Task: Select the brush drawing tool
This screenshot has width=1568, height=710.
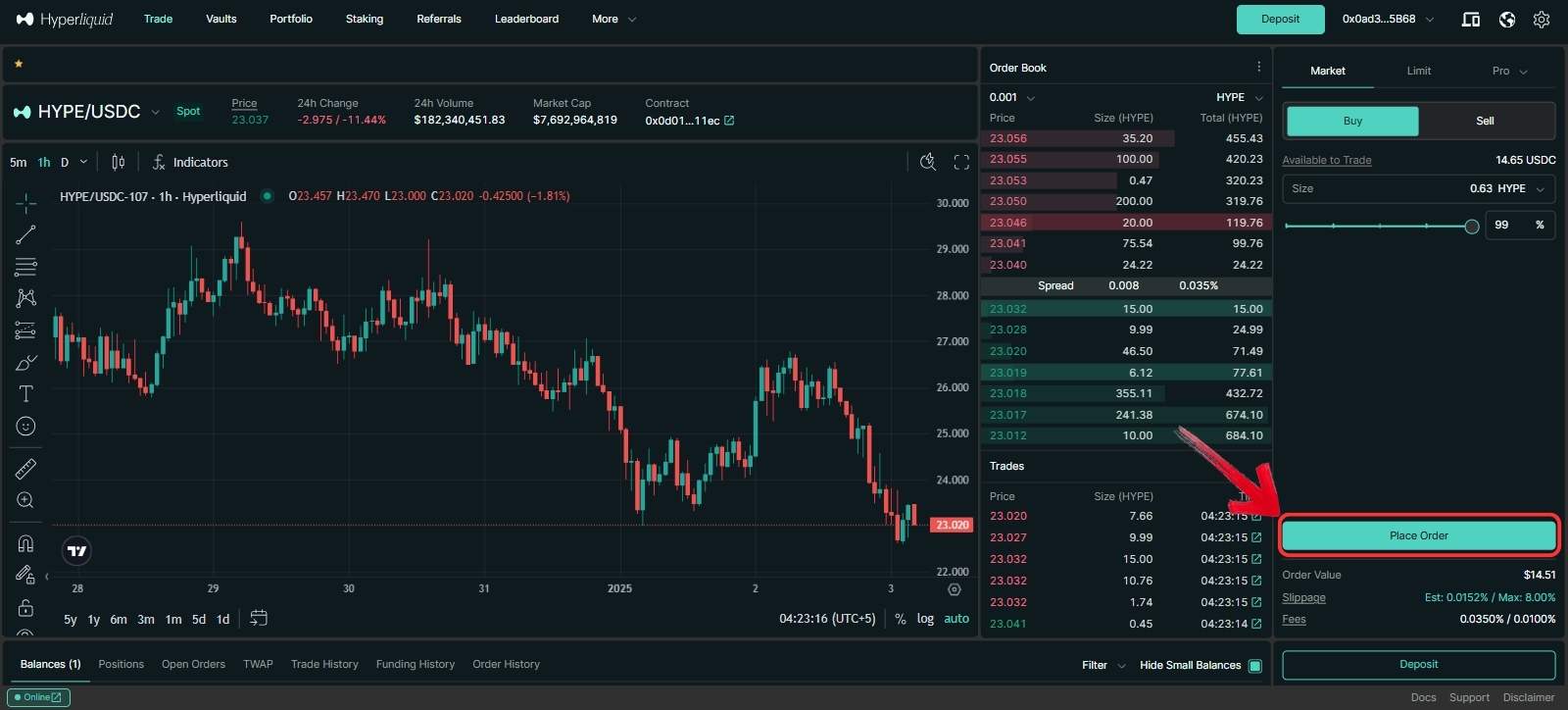Action: click(x=26, y=363)
